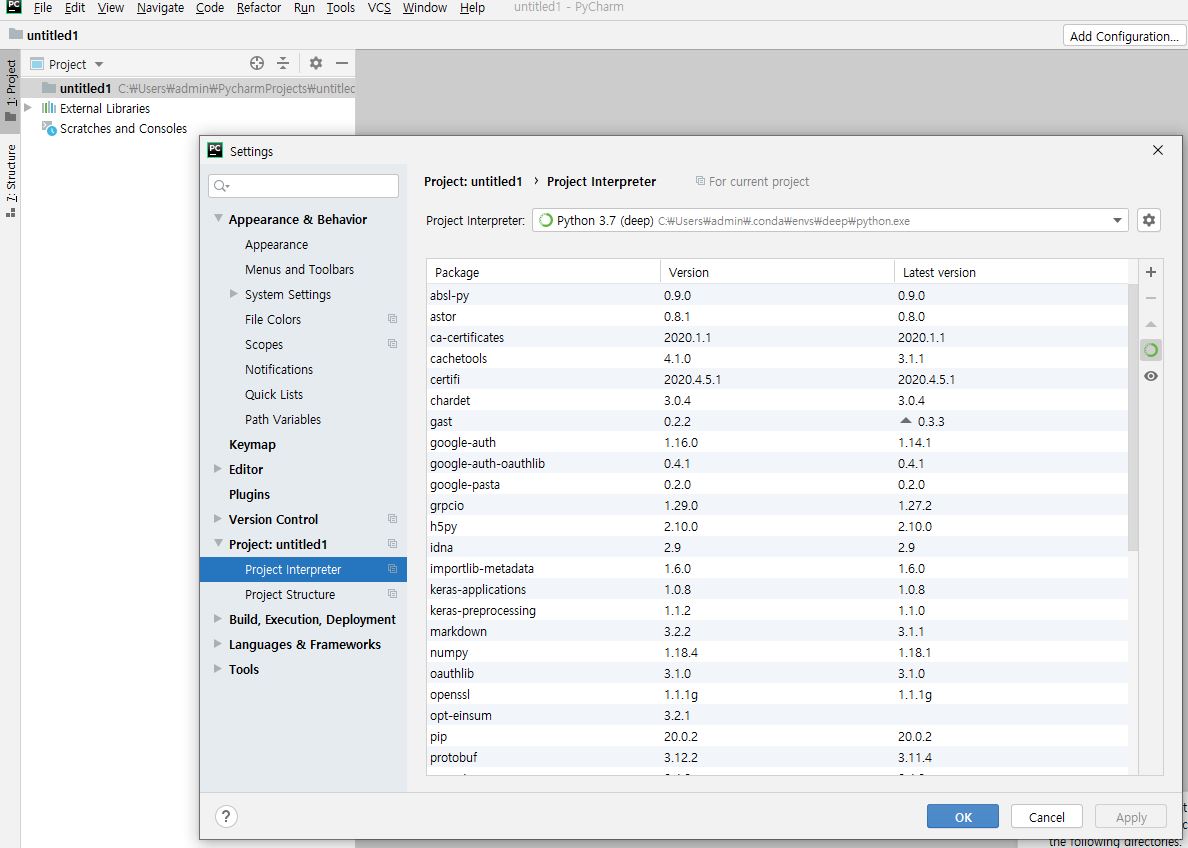Click the Settings help question mark

point(226,816)
